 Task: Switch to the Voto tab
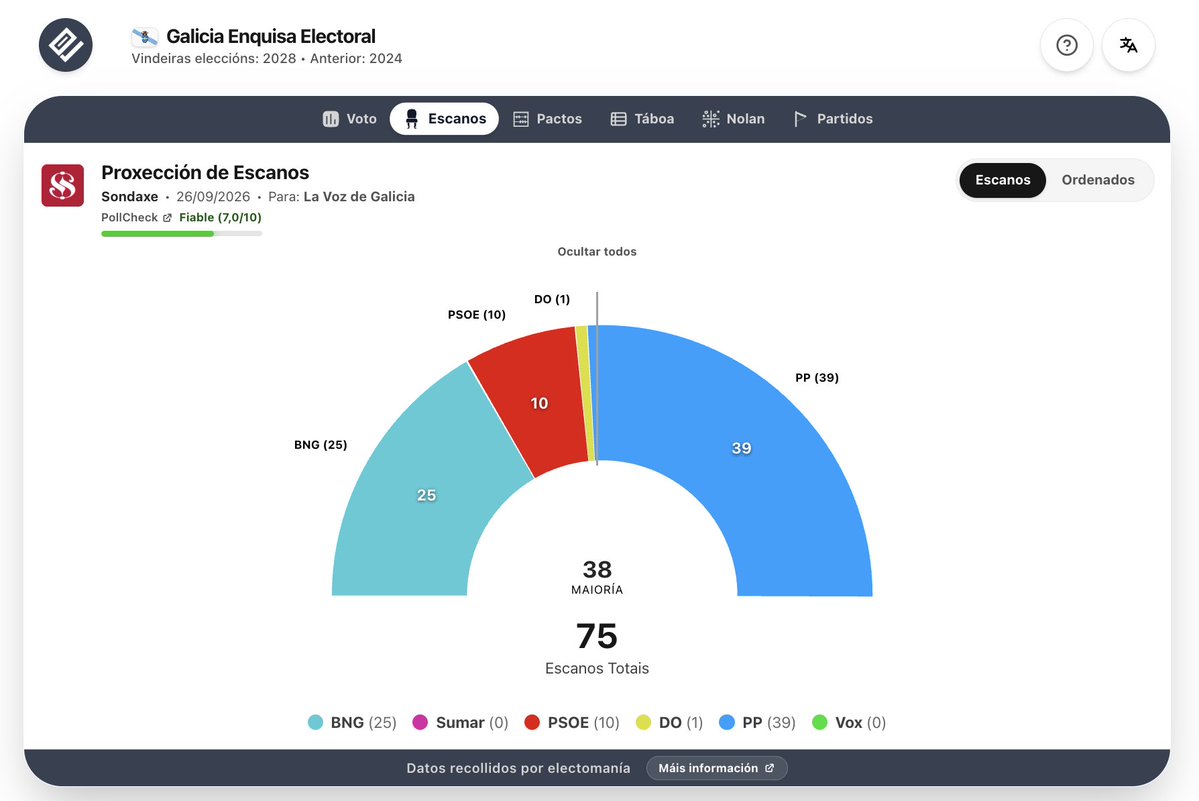[349, 118]
